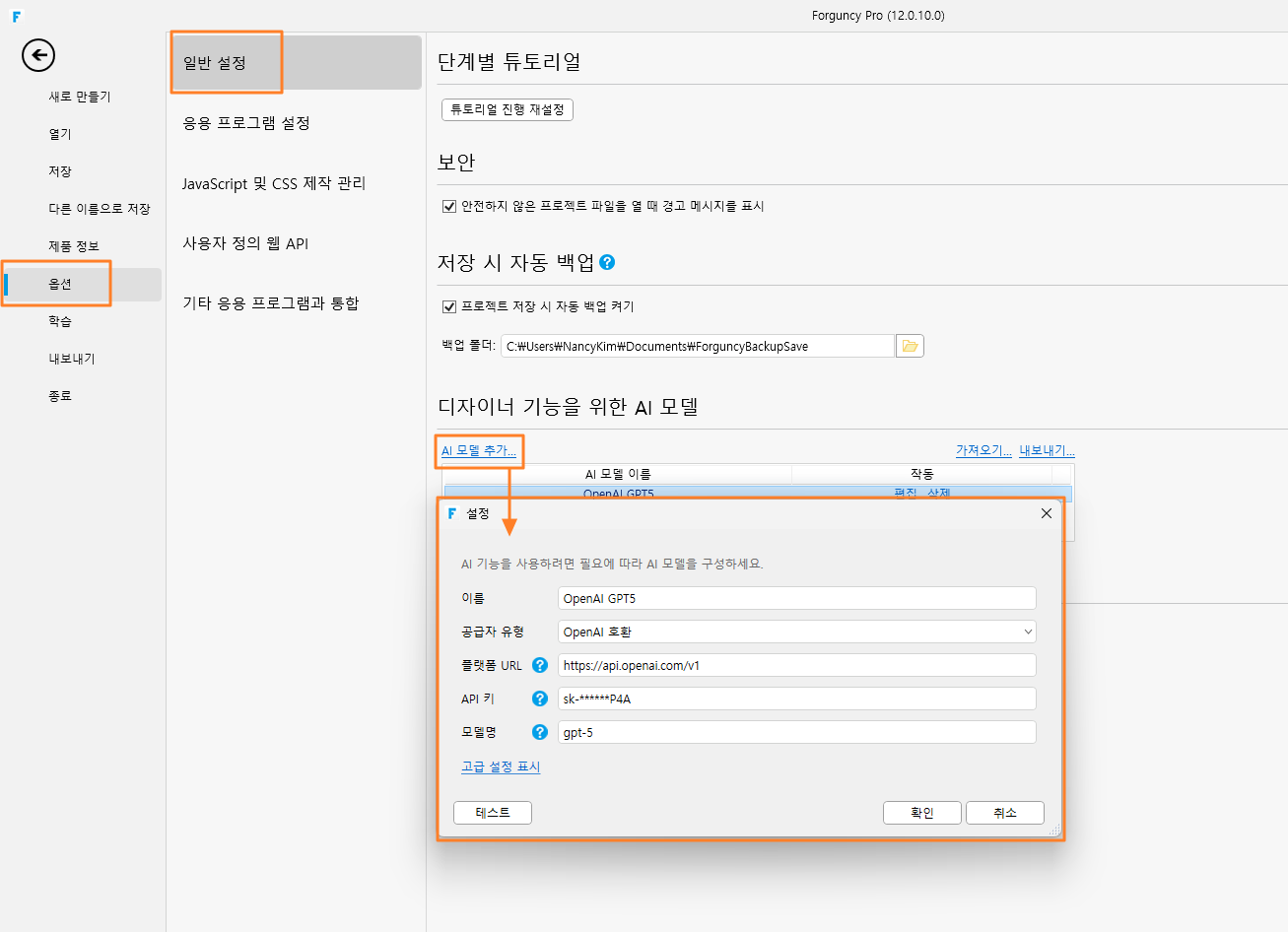
Task: Select 열기 in the side menu
Action: (x=60, y=134)
